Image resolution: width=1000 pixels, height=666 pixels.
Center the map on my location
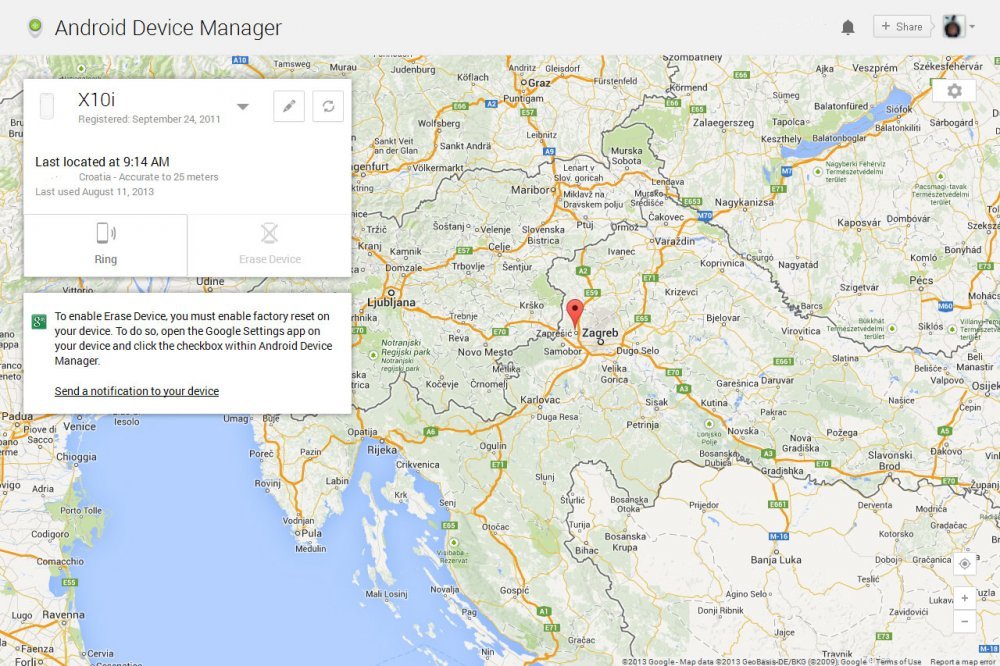coord(964,564)
